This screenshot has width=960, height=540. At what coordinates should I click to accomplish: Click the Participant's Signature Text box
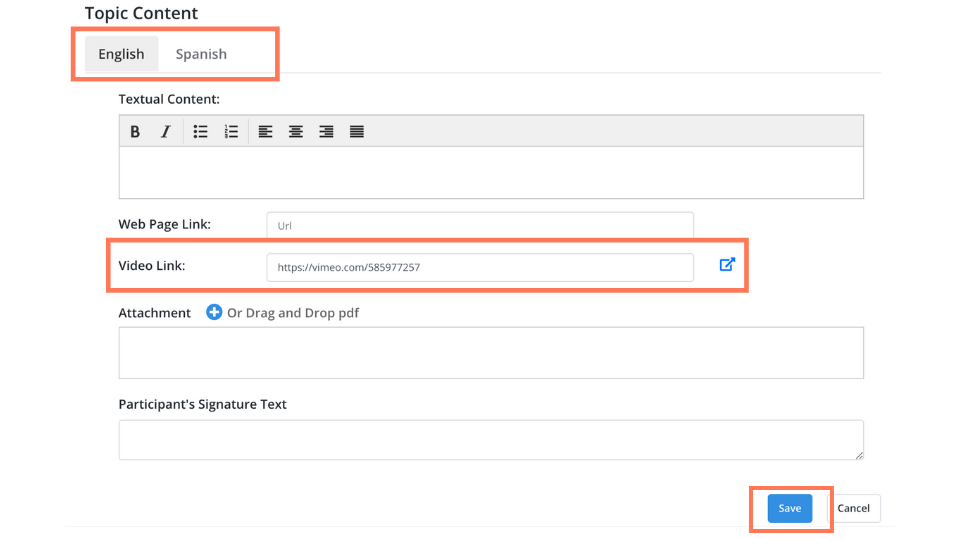pyautogui.click(x=491, y=440)
